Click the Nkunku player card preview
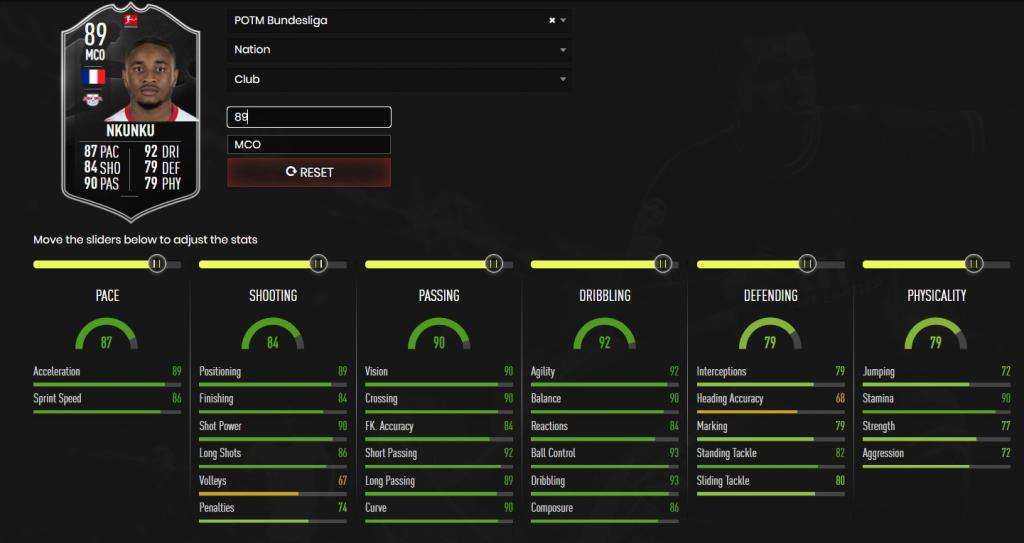 131,114
